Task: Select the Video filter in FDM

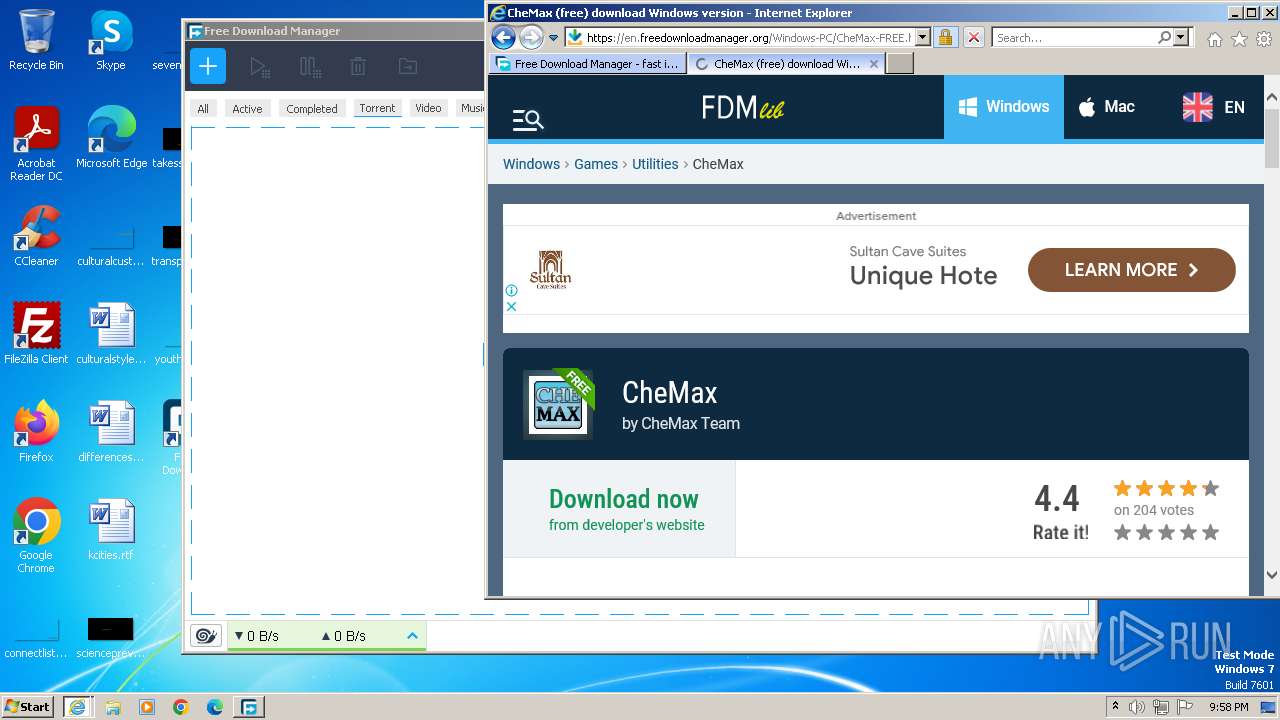Action: tap(428, 108)
